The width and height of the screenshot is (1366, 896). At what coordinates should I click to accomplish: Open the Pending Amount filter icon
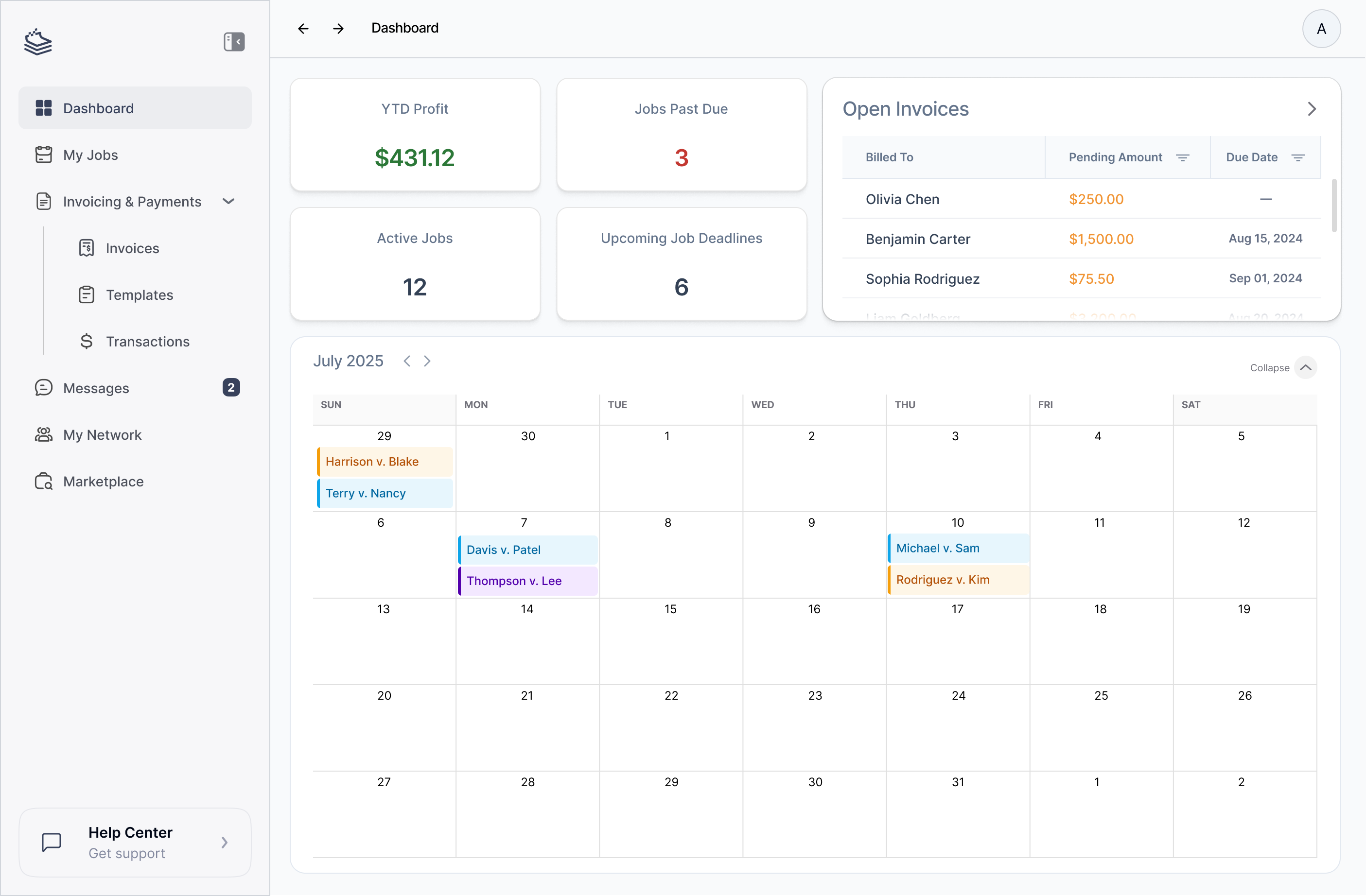click(1184, 157)
